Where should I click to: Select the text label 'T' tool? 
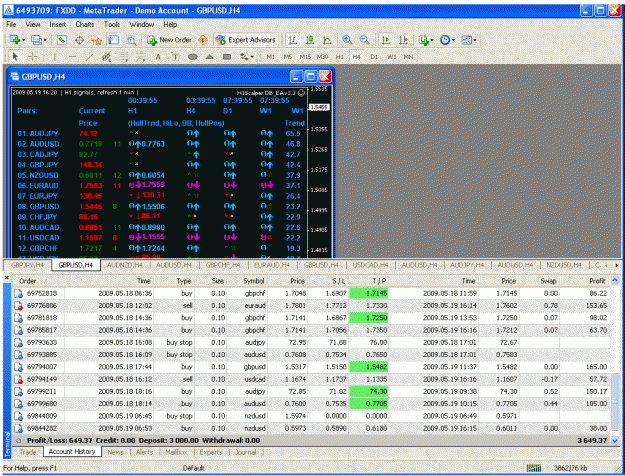[175, 57]
